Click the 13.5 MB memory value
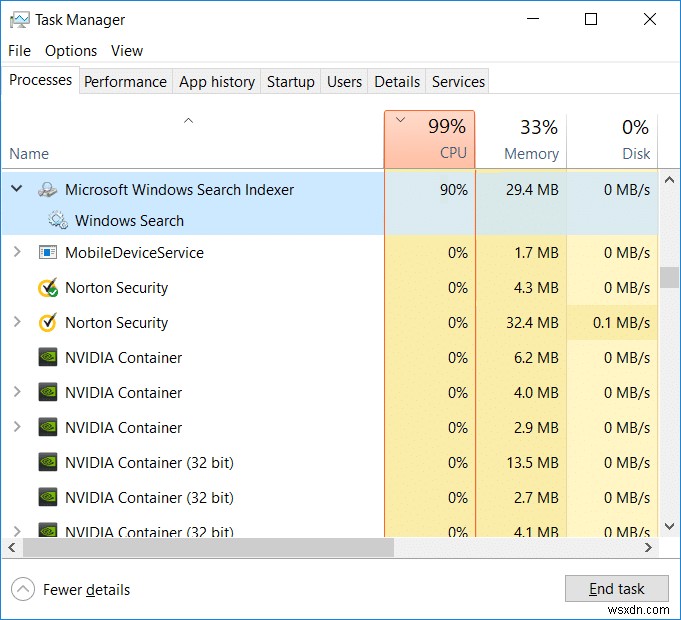This screenshot has width=681, height=620. [x=532, y=462]
